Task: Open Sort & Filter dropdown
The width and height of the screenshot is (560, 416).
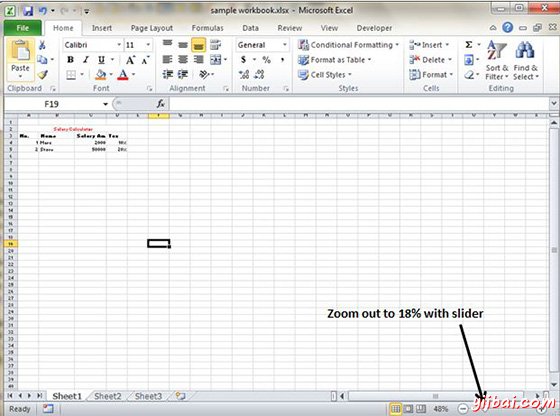Action: tap(496, 60)
